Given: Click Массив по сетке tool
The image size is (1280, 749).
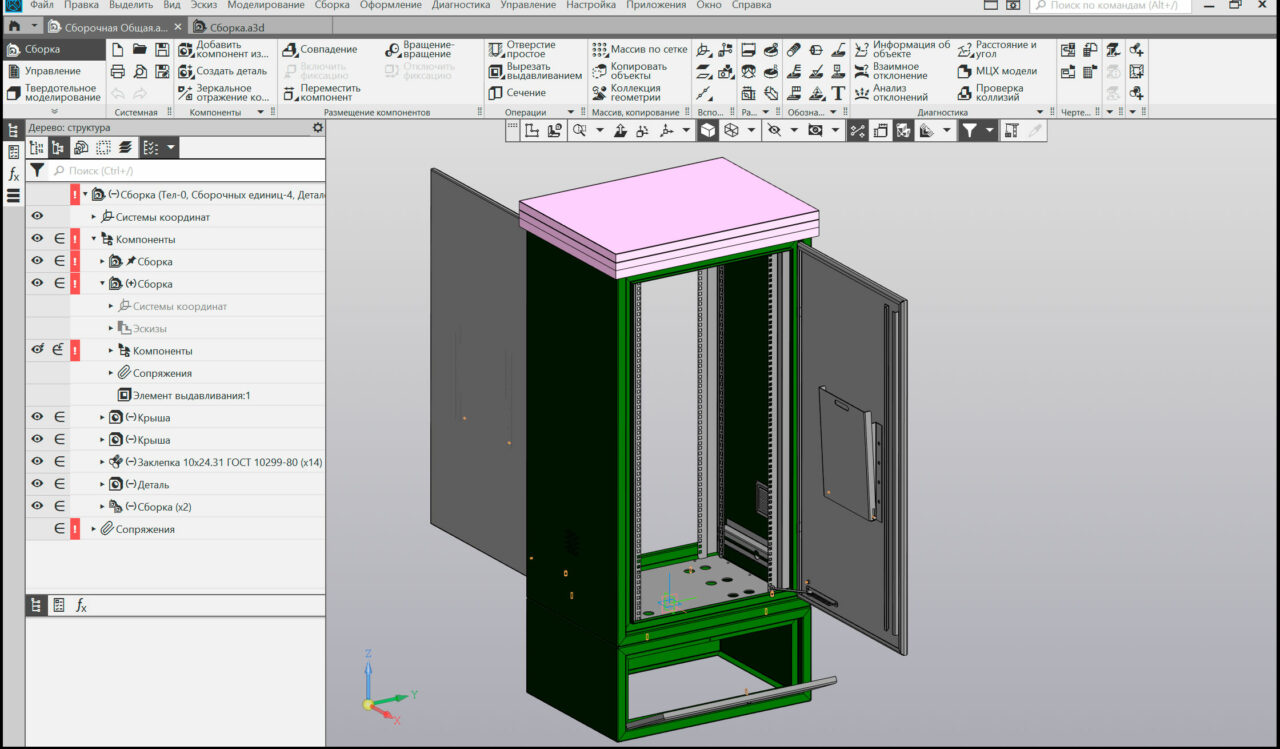Looking at the screenshot, I should click(639, 49).
